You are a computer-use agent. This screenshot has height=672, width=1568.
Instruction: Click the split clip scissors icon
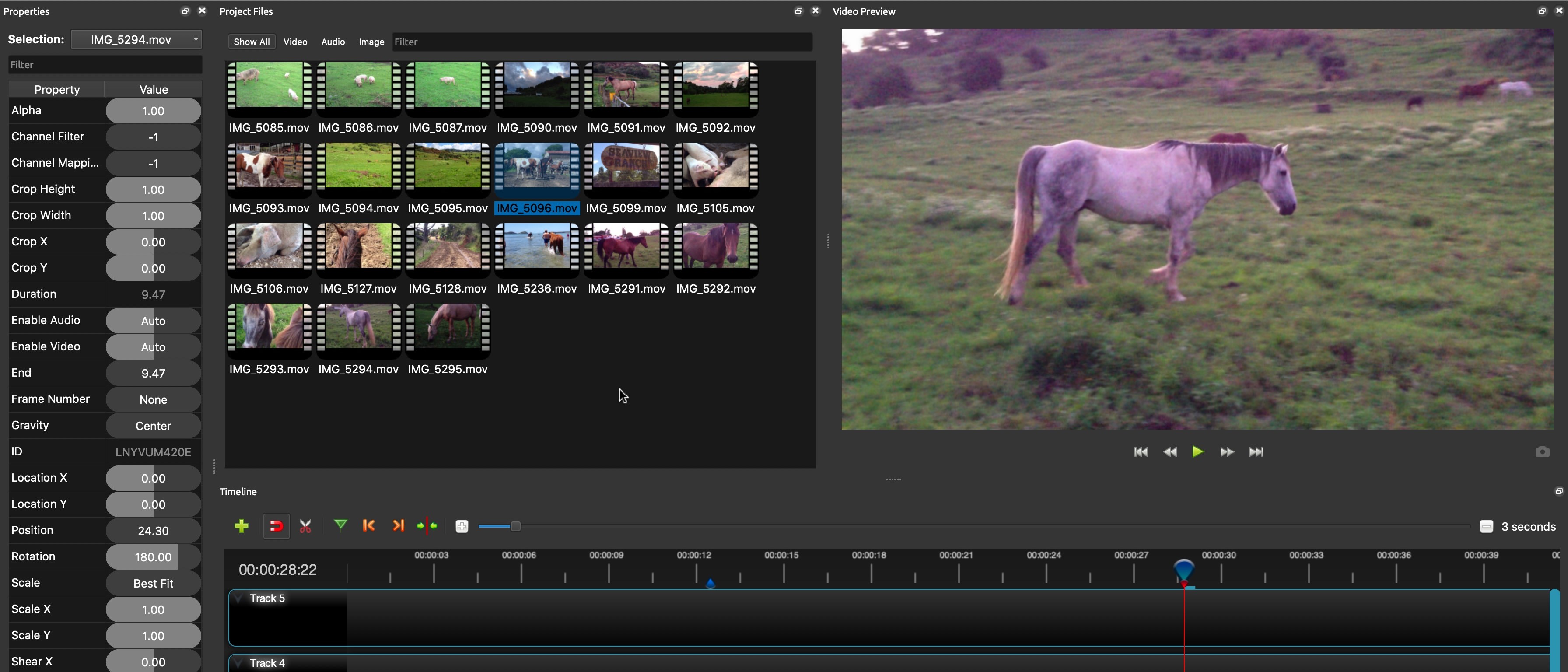point(306,526)
